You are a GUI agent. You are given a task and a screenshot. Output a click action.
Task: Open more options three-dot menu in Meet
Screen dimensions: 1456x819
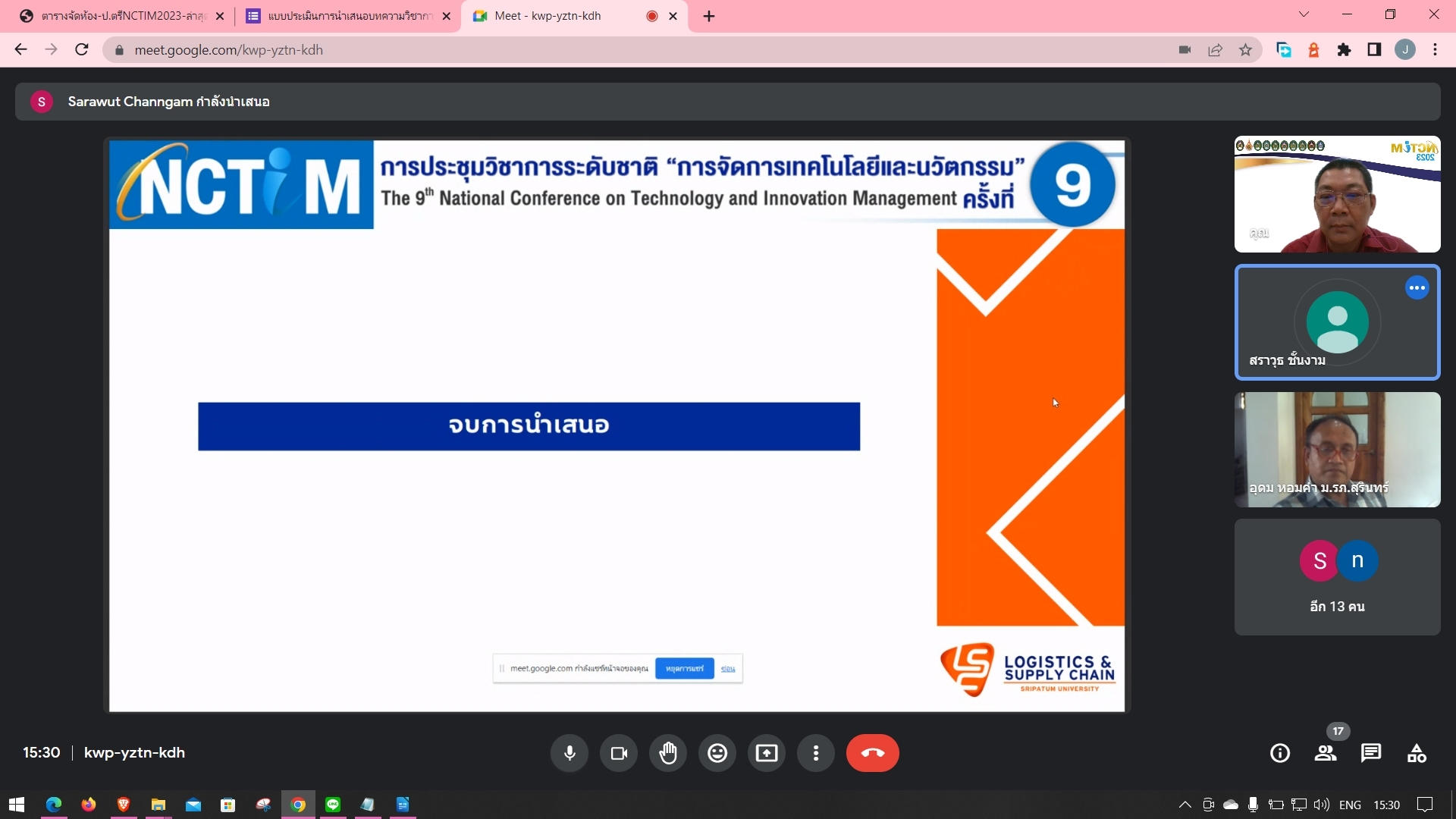[816, 753]
